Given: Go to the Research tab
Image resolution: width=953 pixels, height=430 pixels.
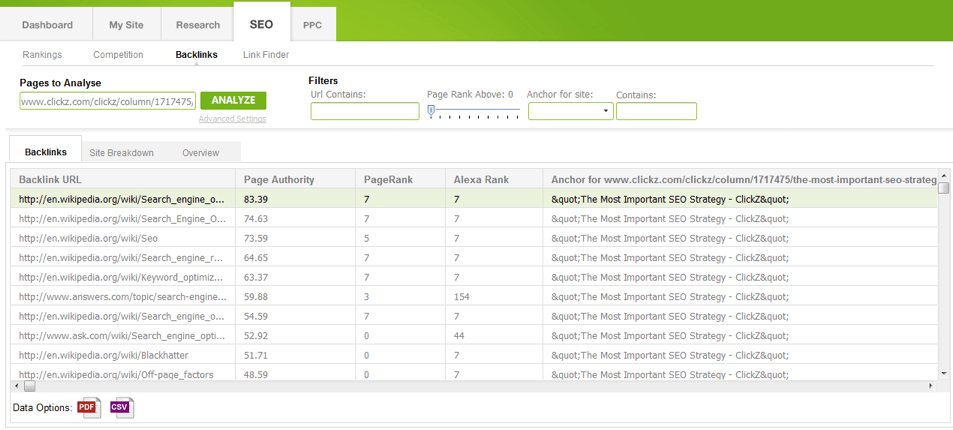Looking at the screenshot, I should (x=198, y=26).
